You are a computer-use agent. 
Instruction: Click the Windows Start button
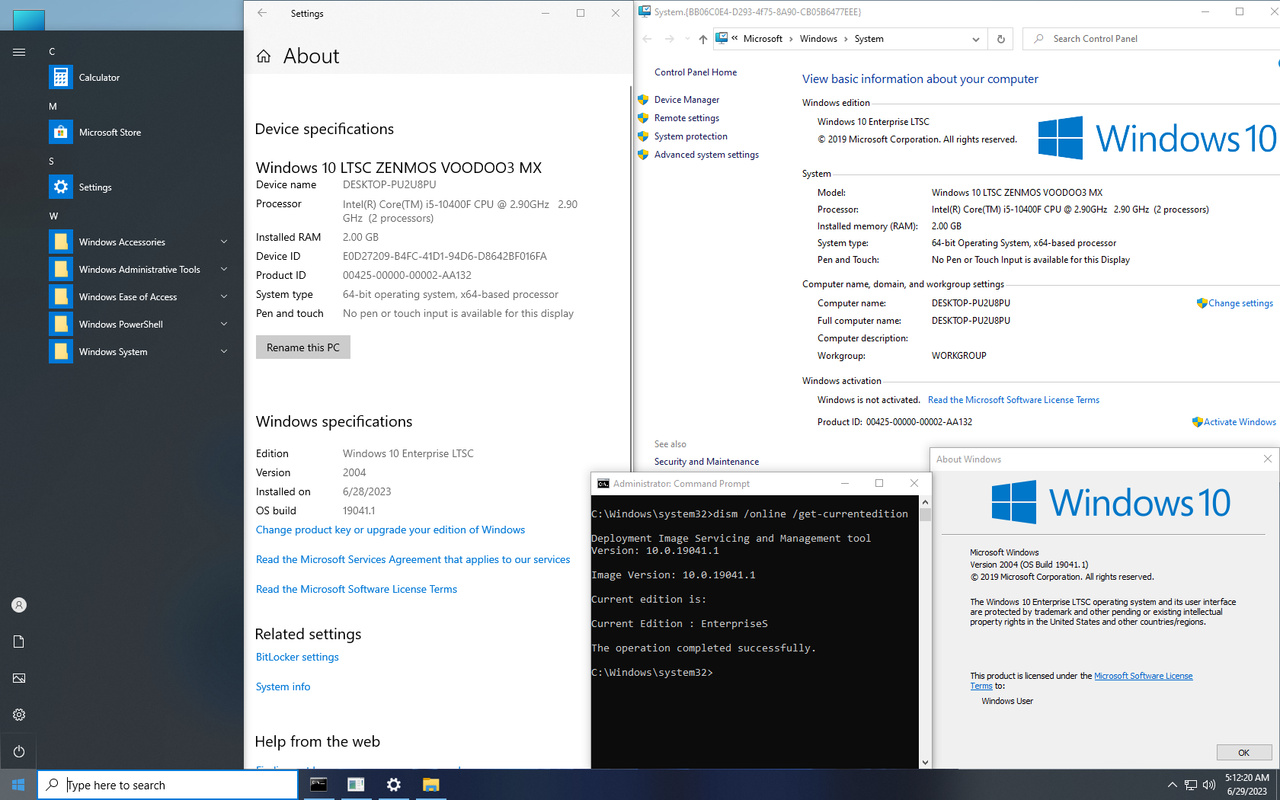coord(18,785)
